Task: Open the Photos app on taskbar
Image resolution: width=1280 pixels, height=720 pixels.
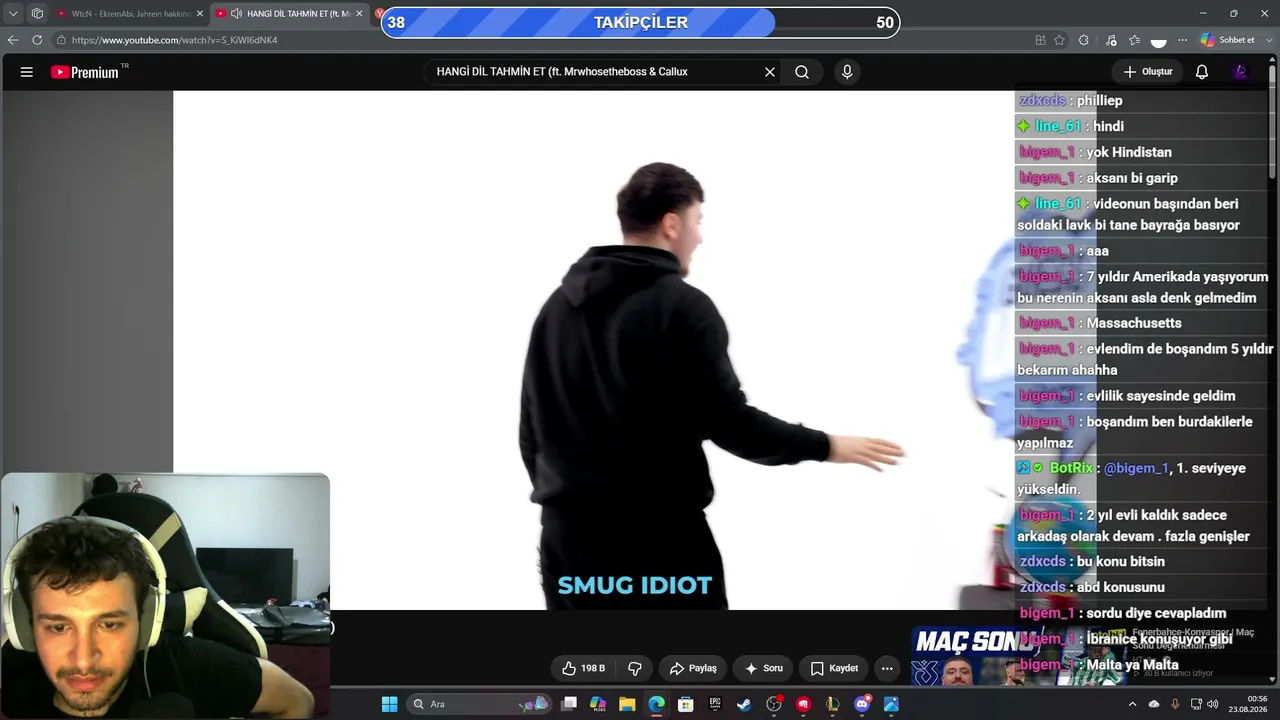Action: tap(891, 704)
